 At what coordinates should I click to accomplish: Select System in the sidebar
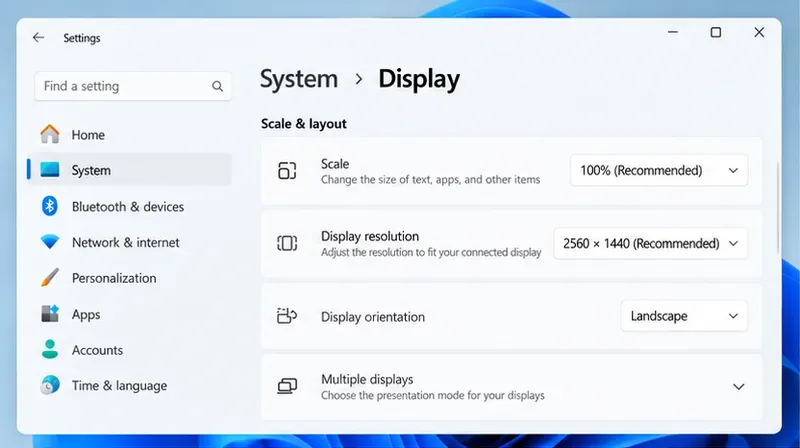pos(130,170)
